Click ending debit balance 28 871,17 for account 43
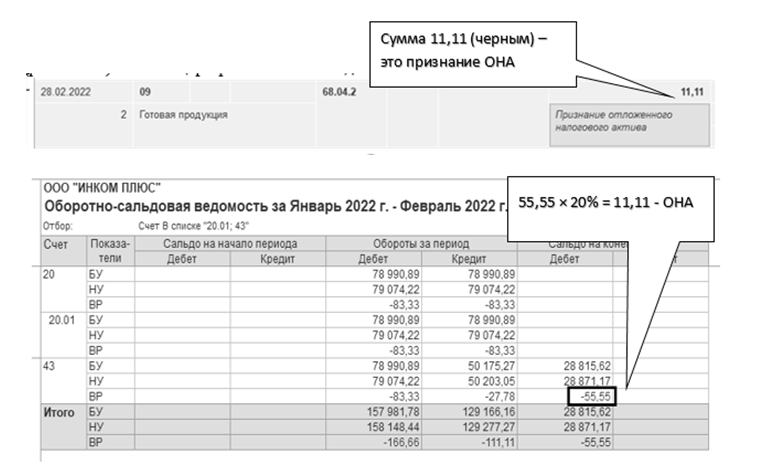This screenshot has width=757, height=471. coord(587,381)
